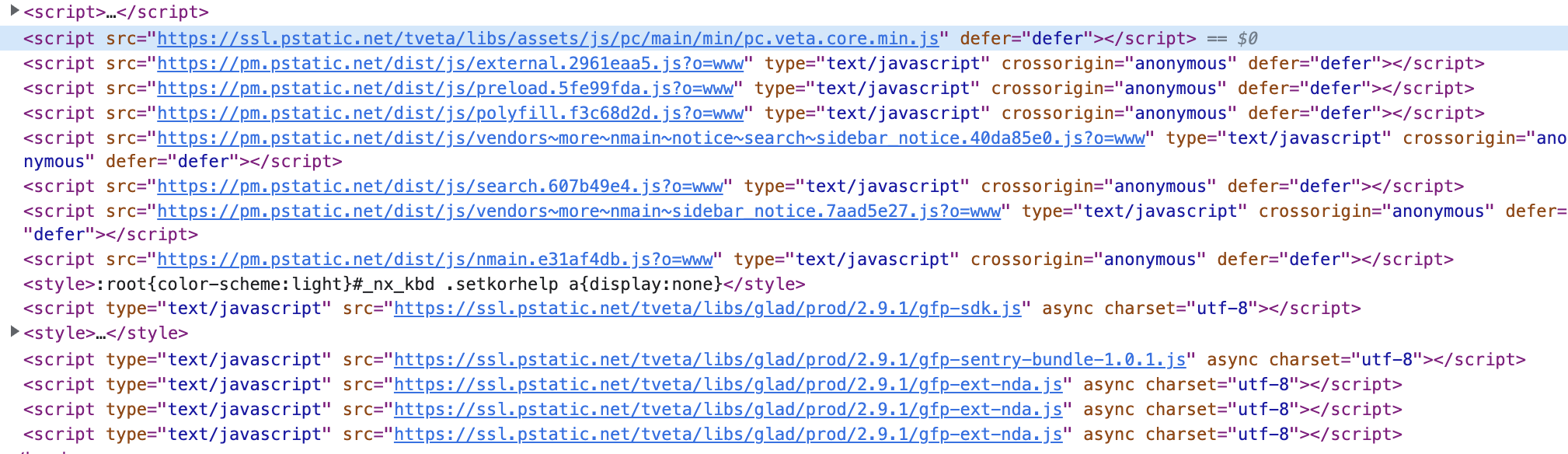Screen dimensions: 1568x454
Task: Open the sidebar_notice.7aad5e27.js vendors link
Action: [579, 211]
